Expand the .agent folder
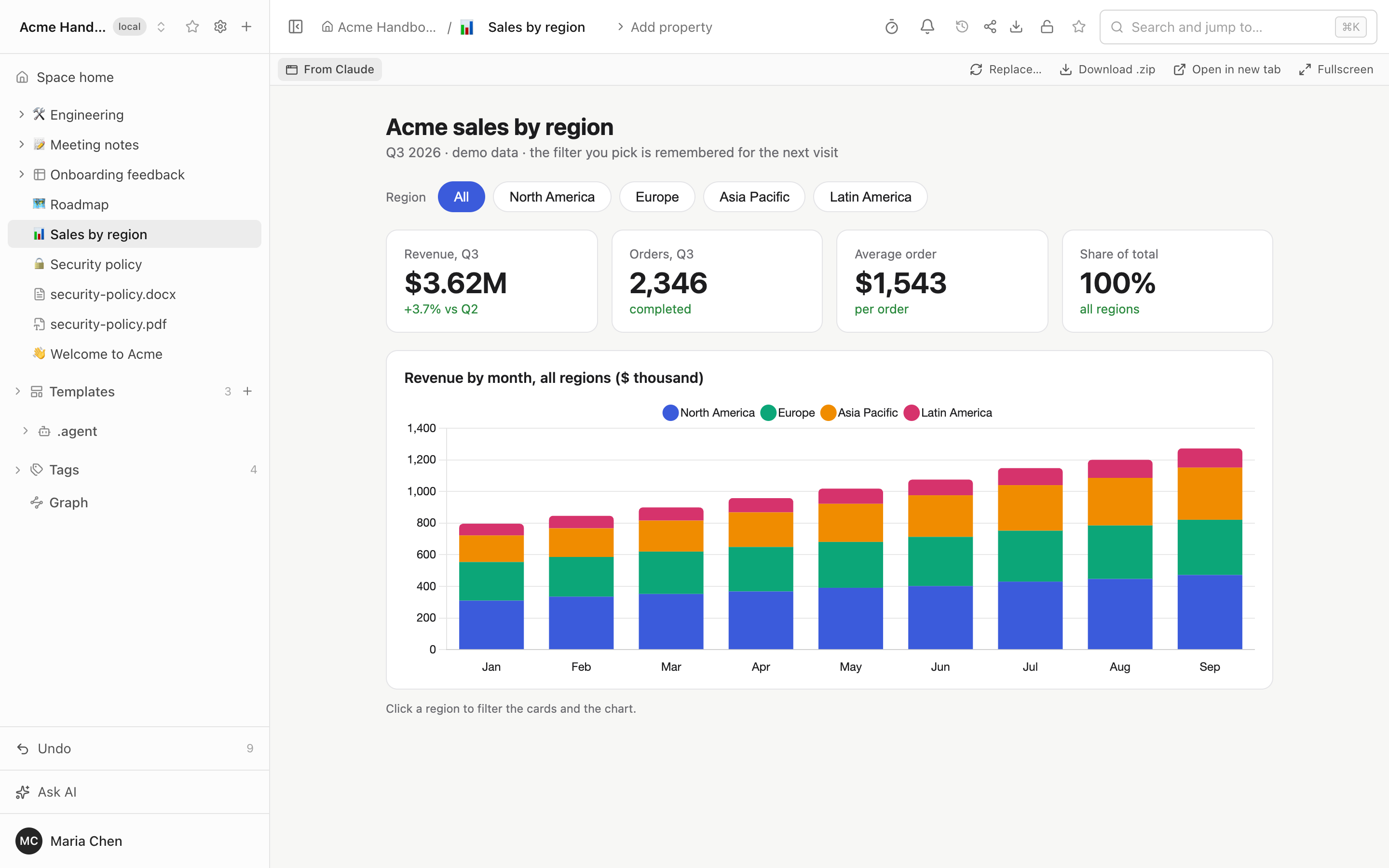The height and width of the screenshot is (868, 1389). coord(25,431)
